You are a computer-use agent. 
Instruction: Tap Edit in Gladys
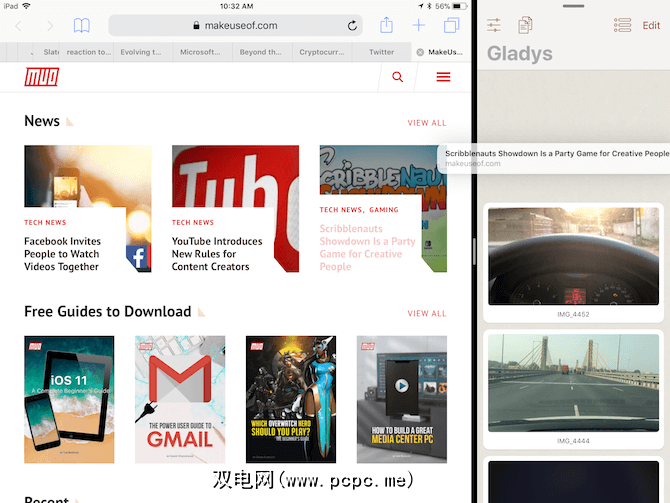(x=651, y=26)
